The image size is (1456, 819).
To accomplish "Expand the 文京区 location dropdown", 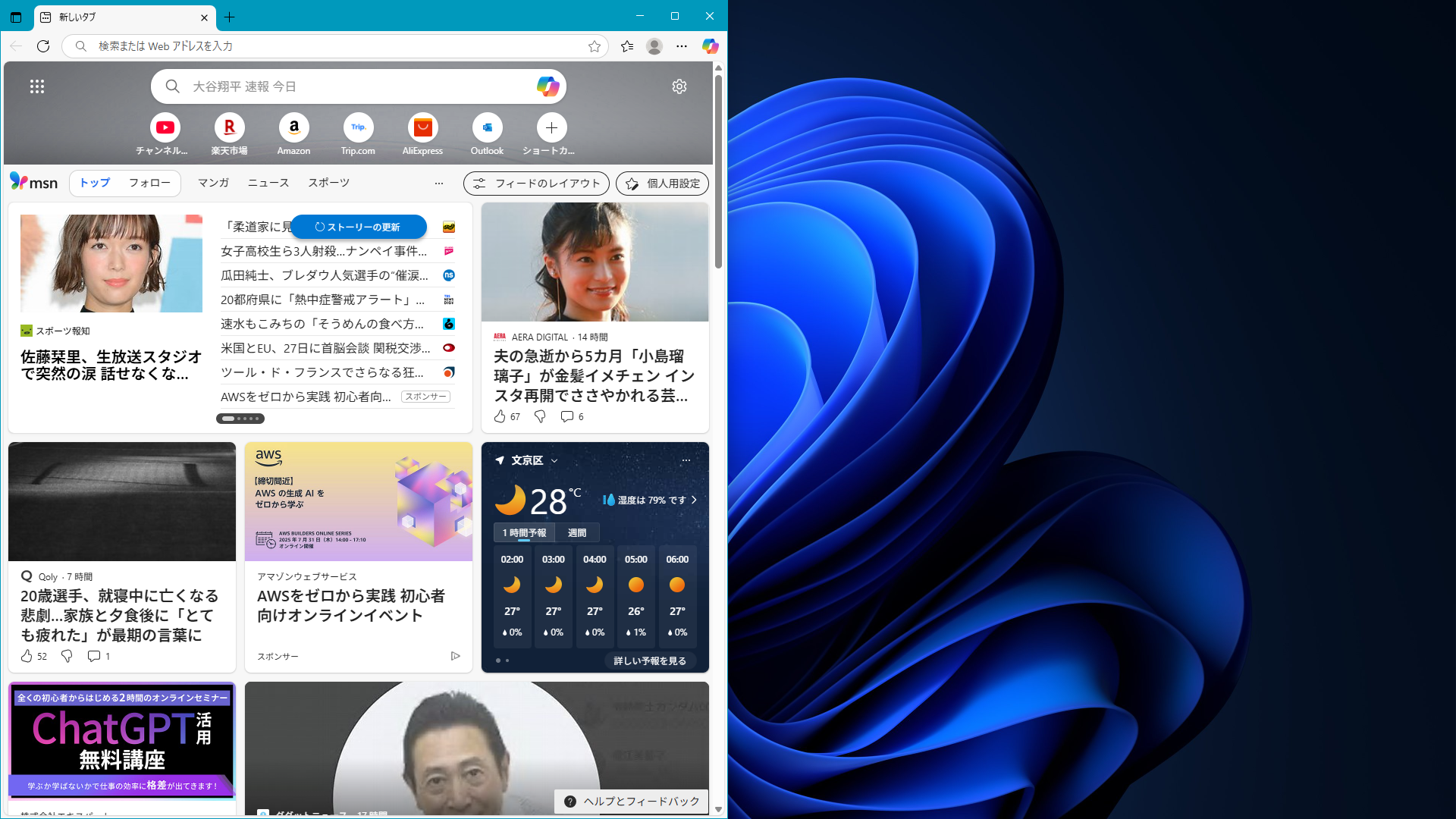I will click(554, 460).
